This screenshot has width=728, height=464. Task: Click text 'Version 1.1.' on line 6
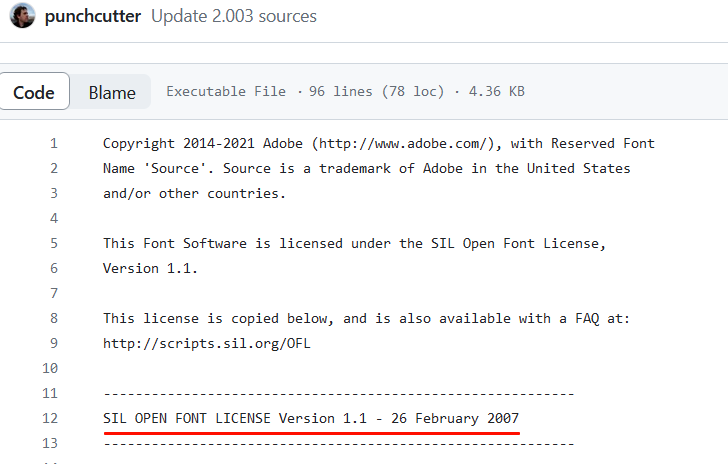point(150,268)
